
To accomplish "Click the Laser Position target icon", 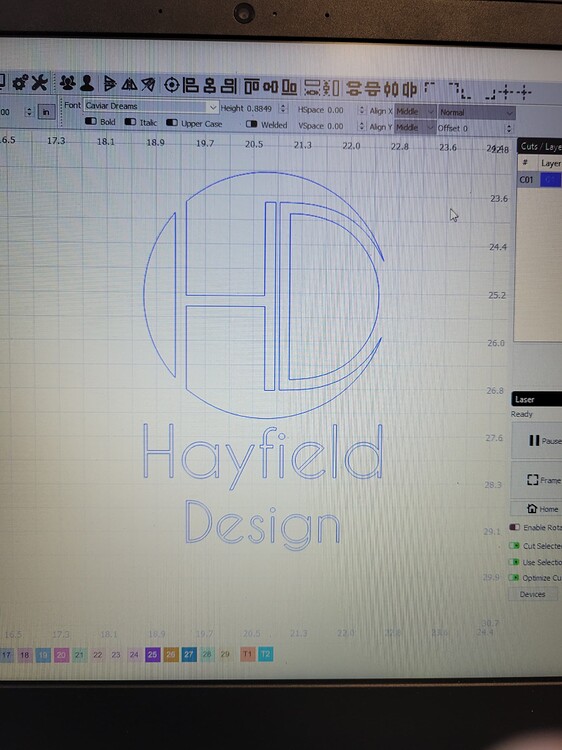I will click(171, 86).
